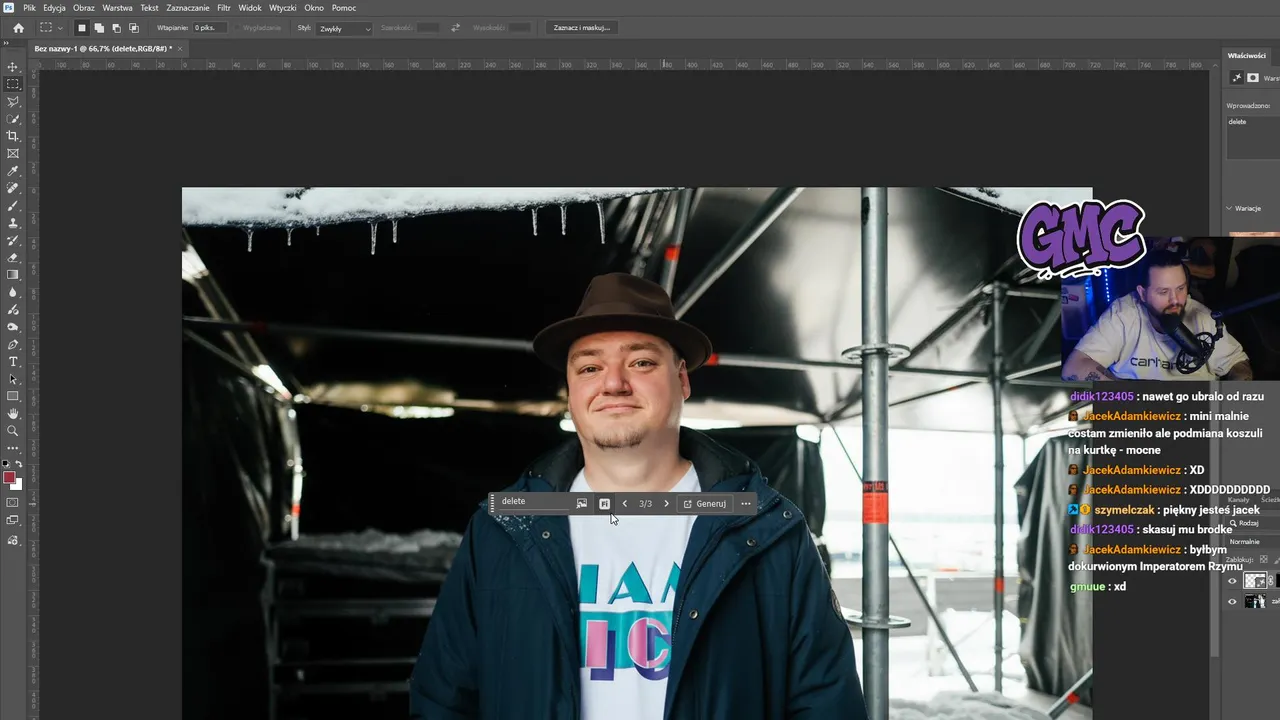Choose Add to selection mode
This screenshot has width=1280, height=720.
pos(99,28)
